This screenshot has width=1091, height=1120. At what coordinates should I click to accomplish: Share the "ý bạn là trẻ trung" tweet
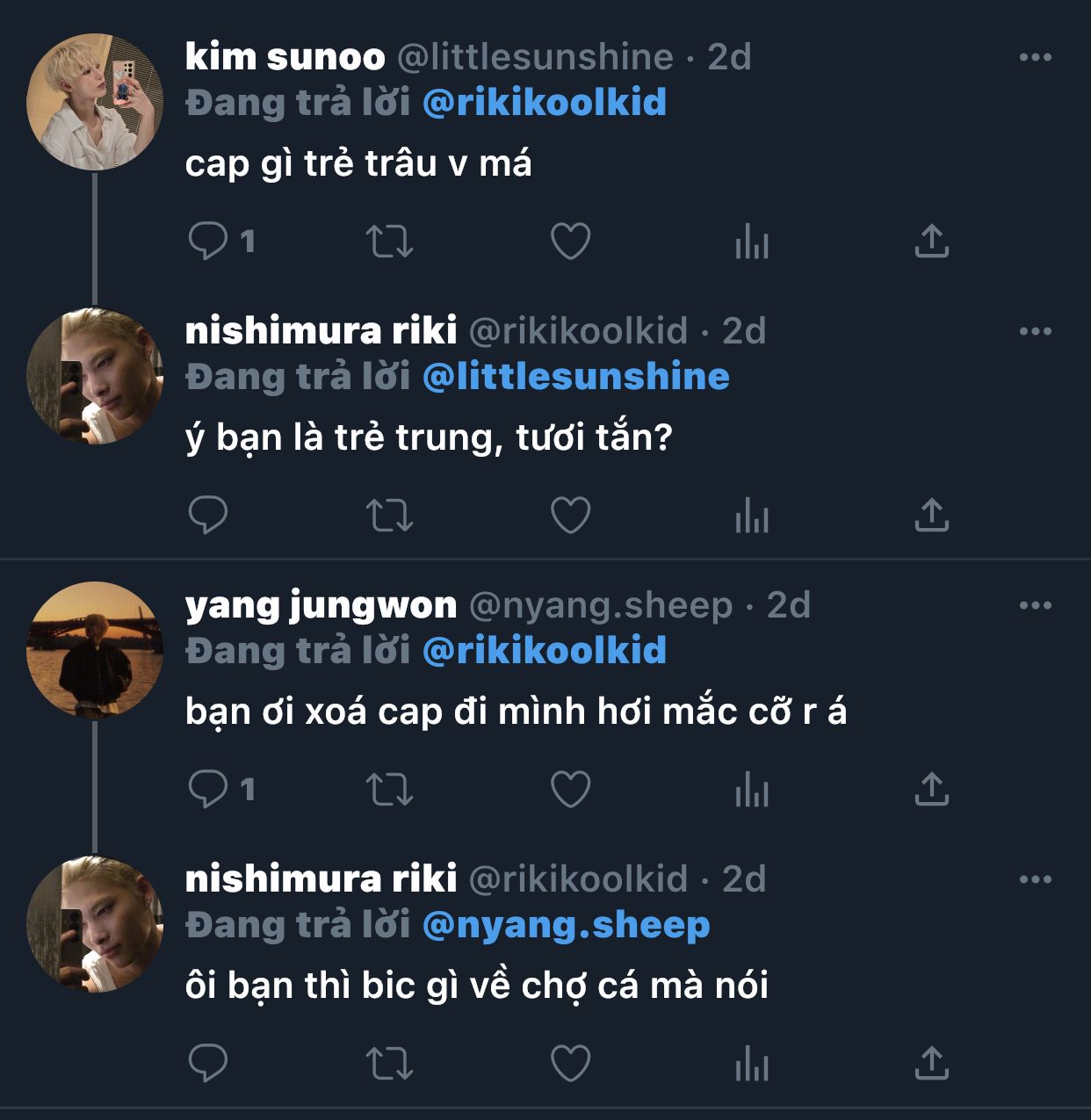coord(932,515)
